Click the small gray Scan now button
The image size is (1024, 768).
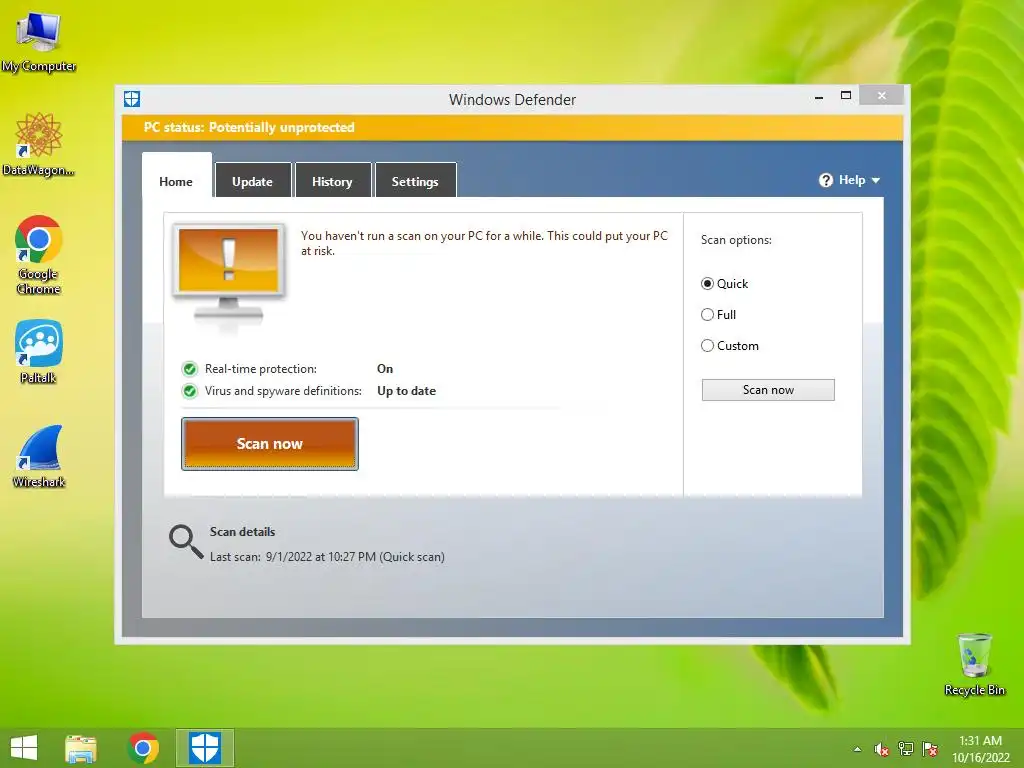pyautogui.click(x=768, y=390)
